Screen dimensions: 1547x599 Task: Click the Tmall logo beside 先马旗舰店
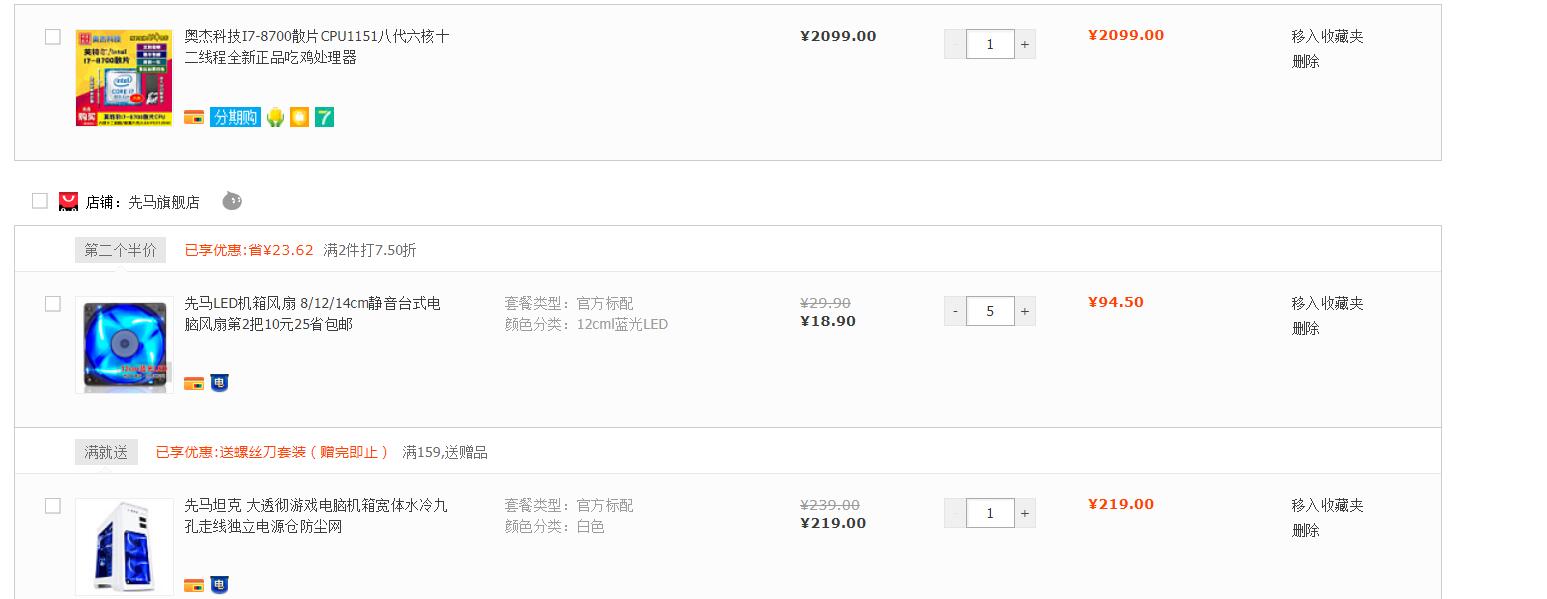pyautogui.click(x=69, y=201)
